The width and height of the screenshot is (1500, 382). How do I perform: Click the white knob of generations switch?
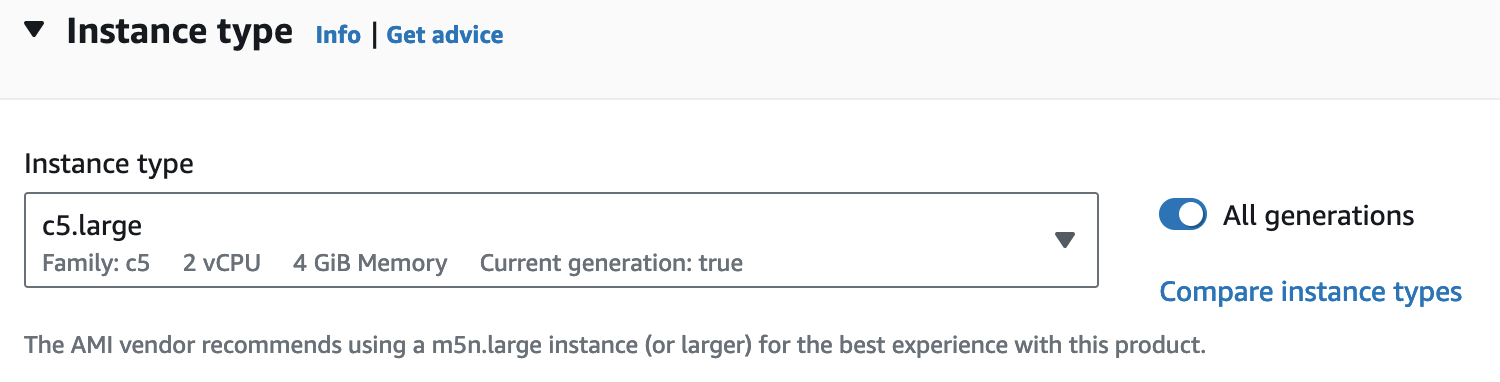tap(1192, 215)
